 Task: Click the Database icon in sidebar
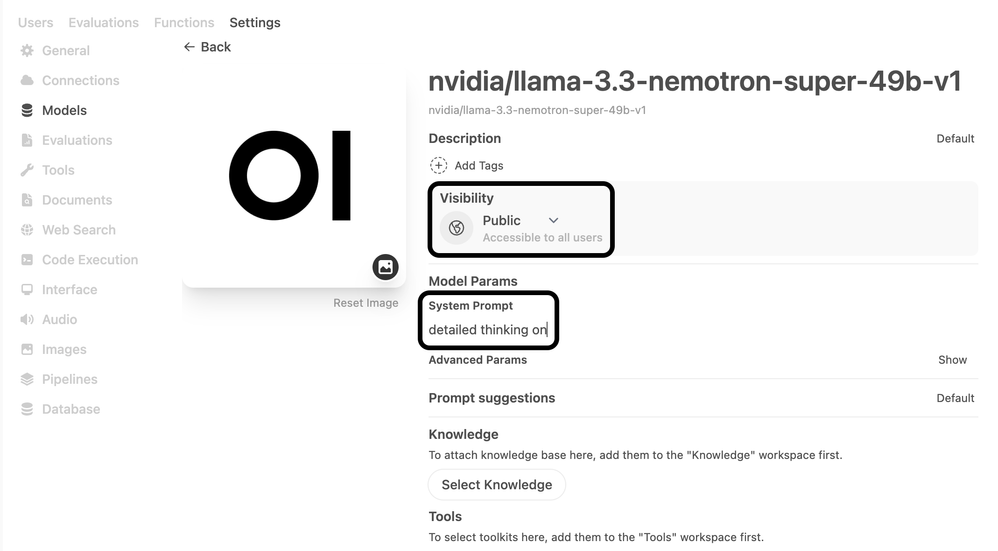coord(27,410)
